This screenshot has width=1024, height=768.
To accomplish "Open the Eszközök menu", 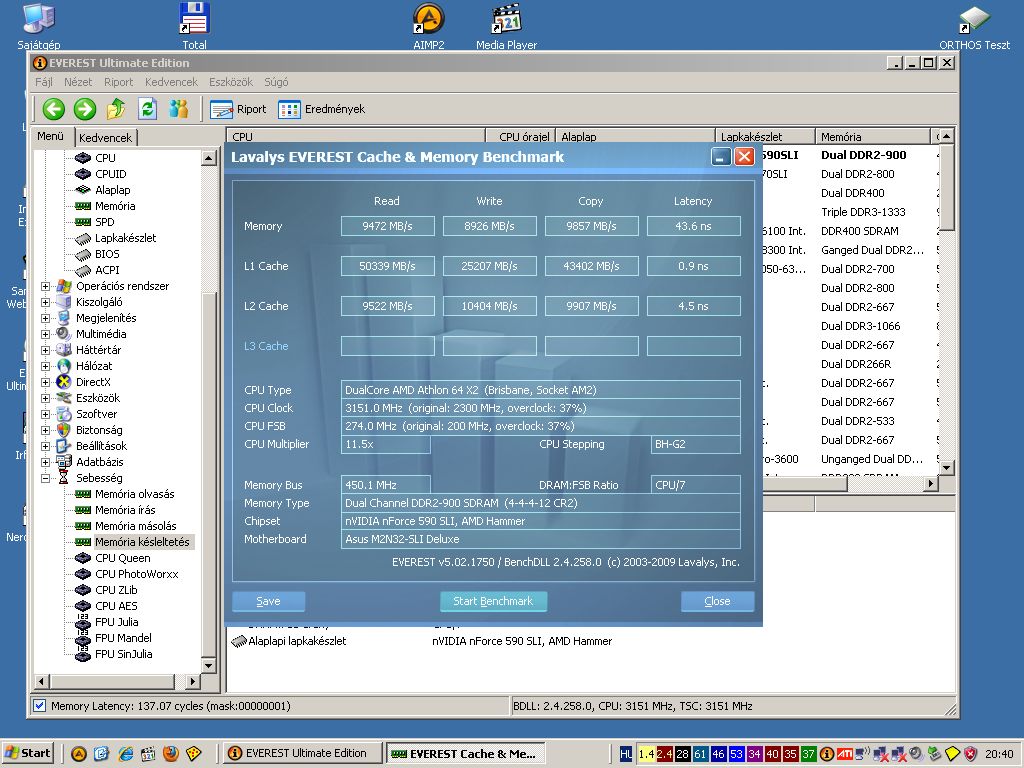I will (231, 82).
